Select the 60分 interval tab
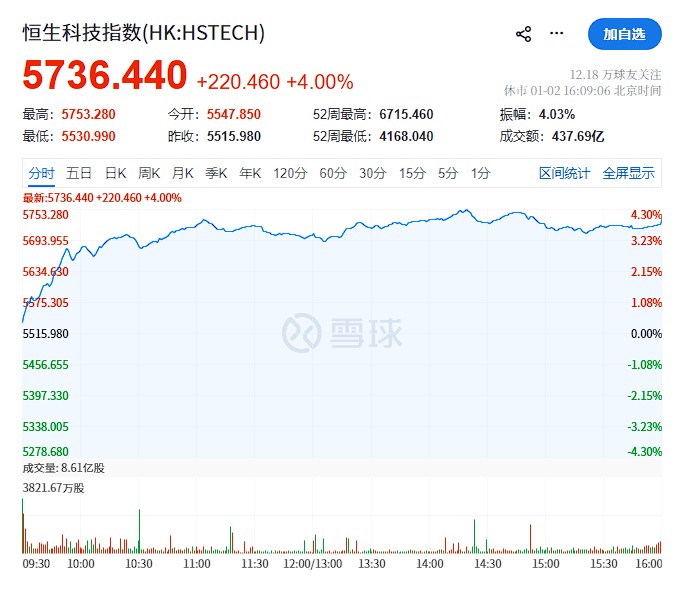This screenshot has width=683, height=591. [332, 173]
